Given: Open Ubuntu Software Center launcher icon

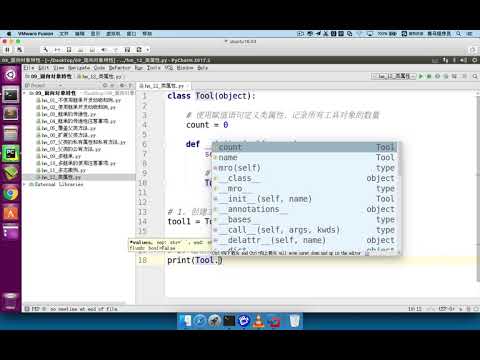Looking at the screenshot, I should click(x=11, y=213).
